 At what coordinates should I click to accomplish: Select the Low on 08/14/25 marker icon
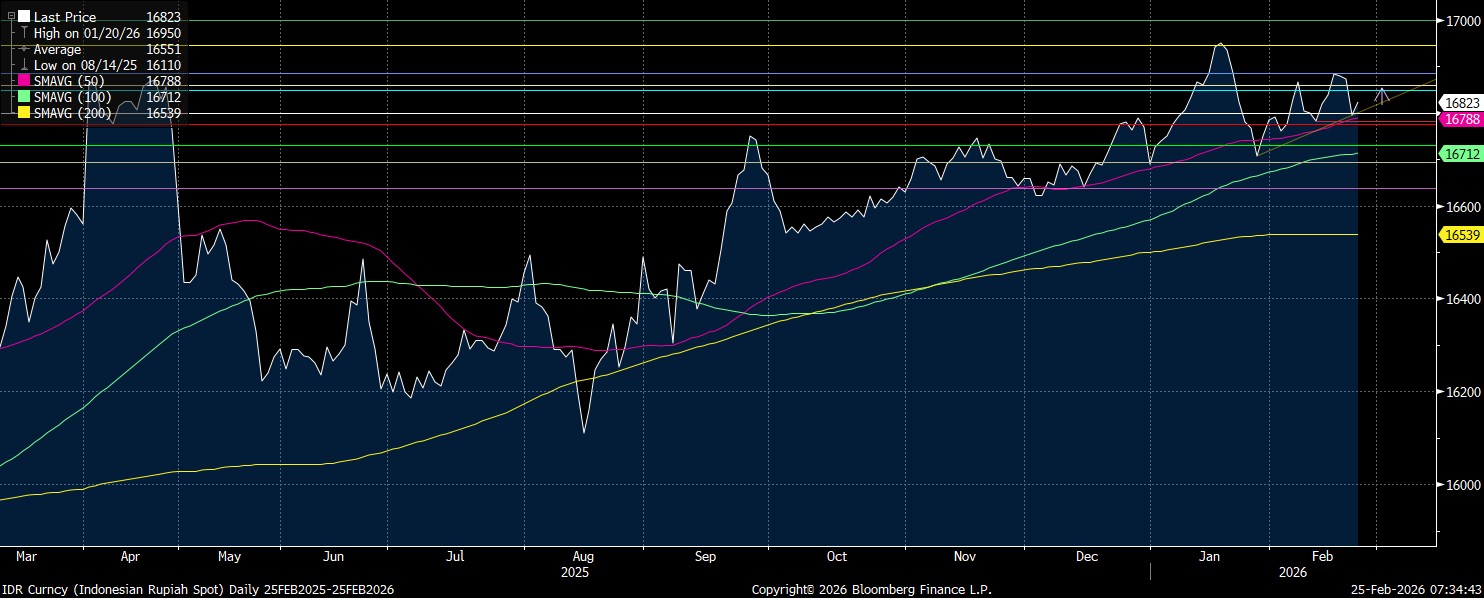tap(24, 65)
